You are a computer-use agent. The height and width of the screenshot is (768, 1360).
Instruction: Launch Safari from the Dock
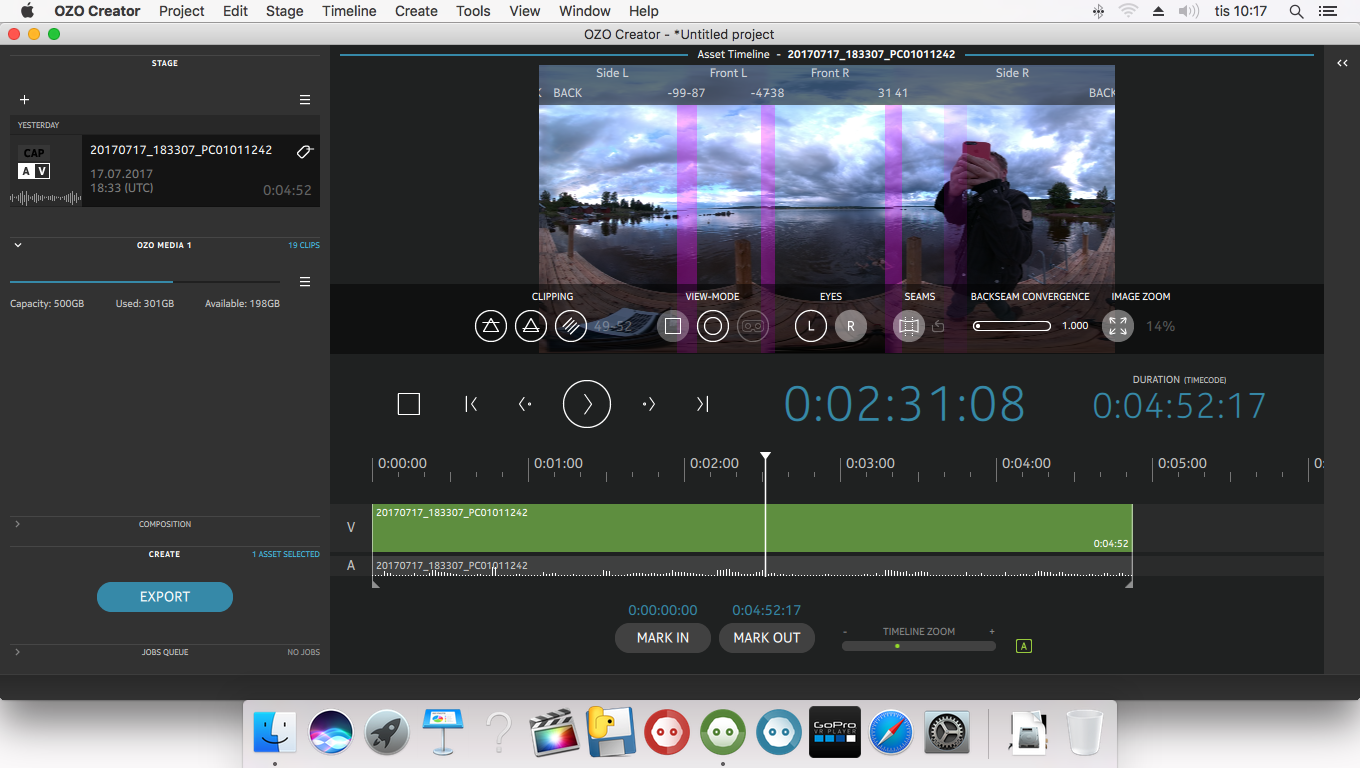pyautogui.click(x=889, y=733)
